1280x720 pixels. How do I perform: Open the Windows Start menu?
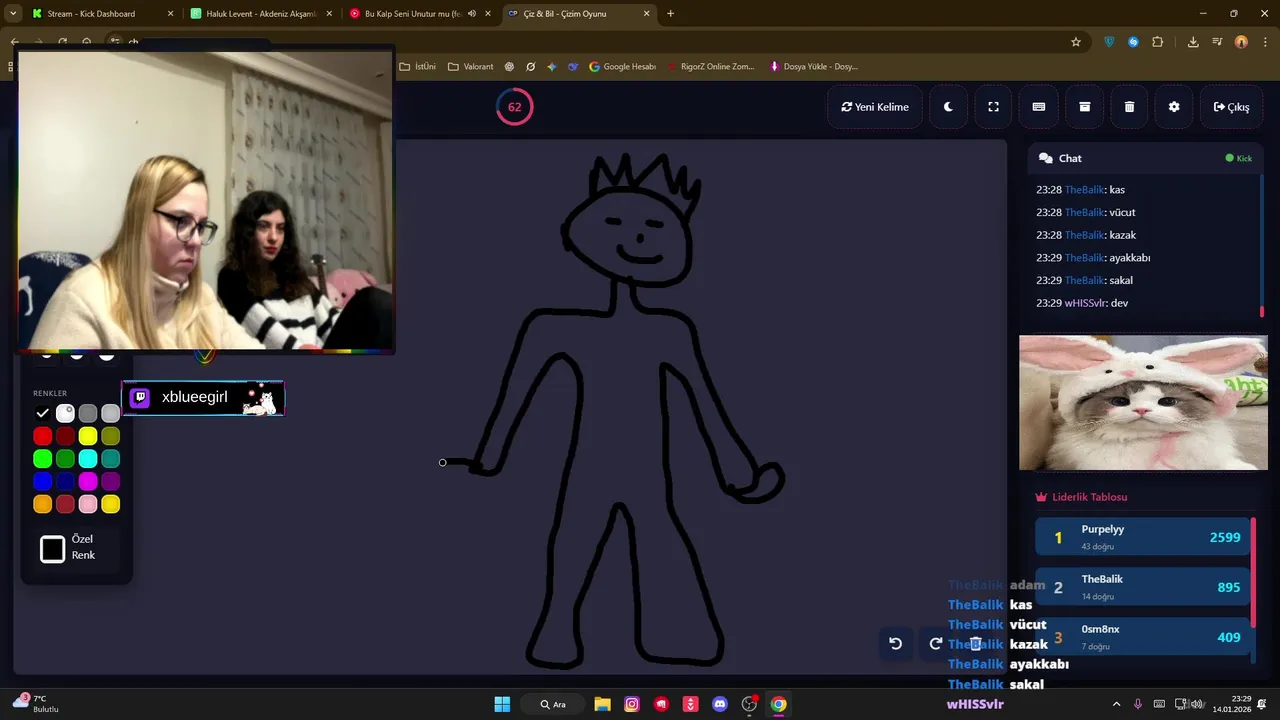(x=502, y=704)
